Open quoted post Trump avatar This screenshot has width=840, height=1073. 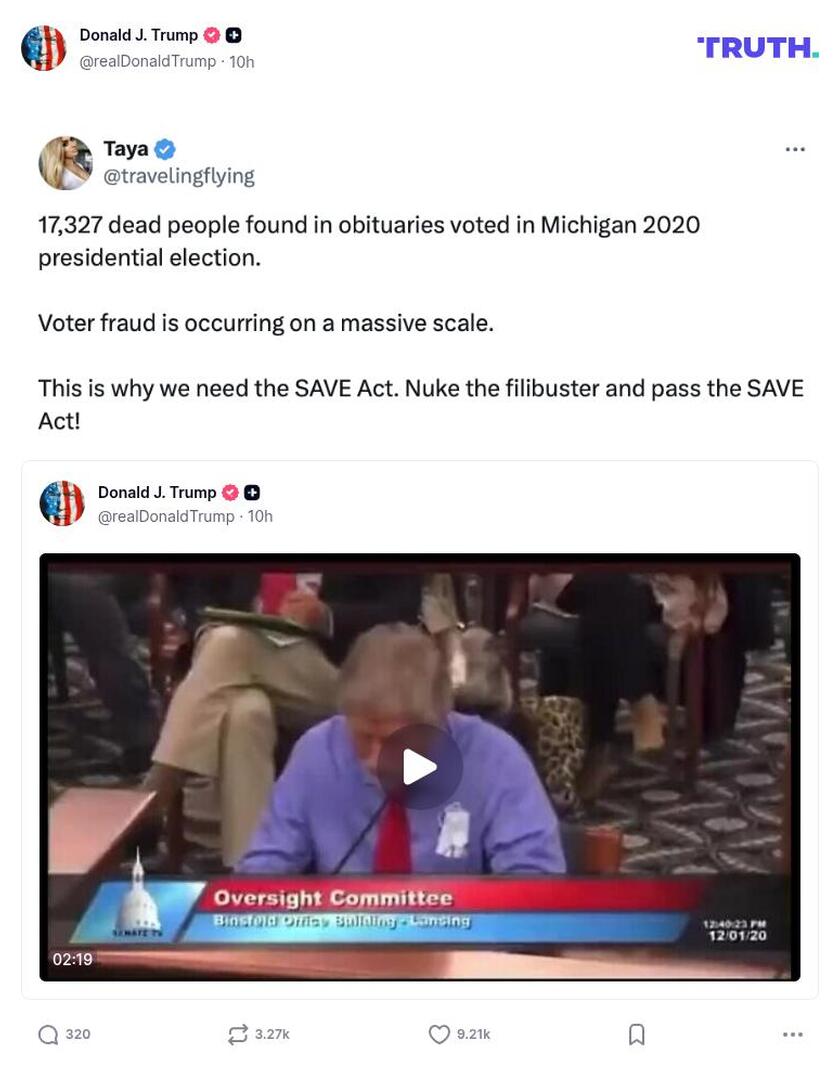coord(62,503)
